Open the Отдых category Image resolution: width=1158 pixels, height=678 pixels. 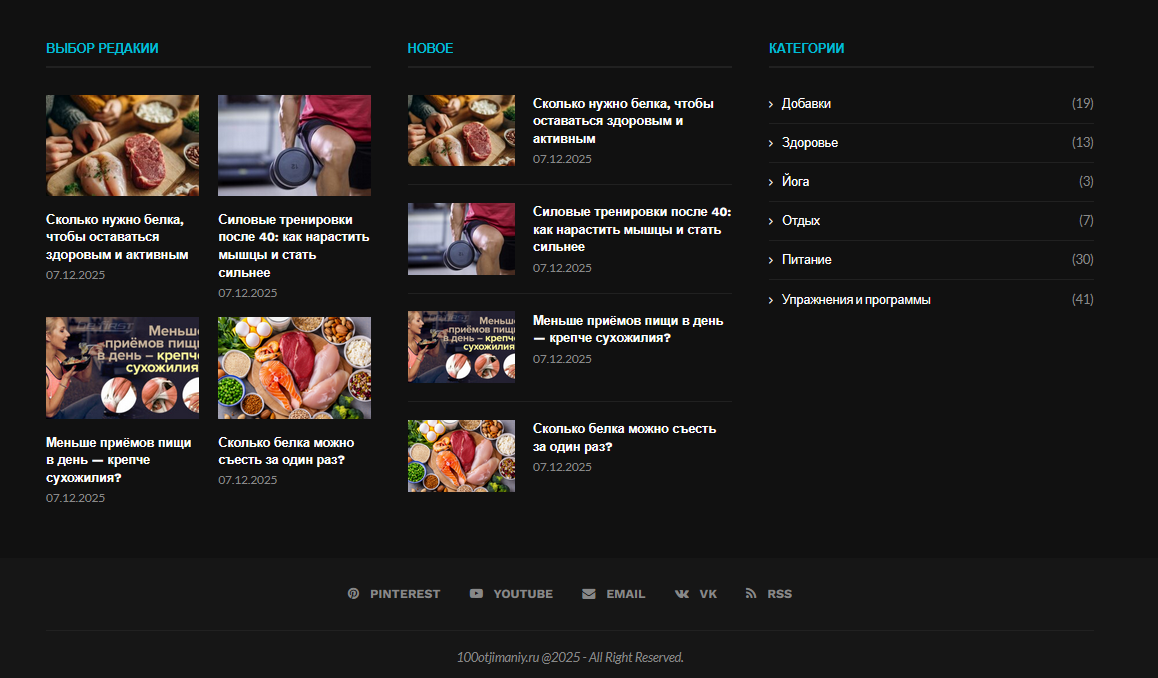801,220
